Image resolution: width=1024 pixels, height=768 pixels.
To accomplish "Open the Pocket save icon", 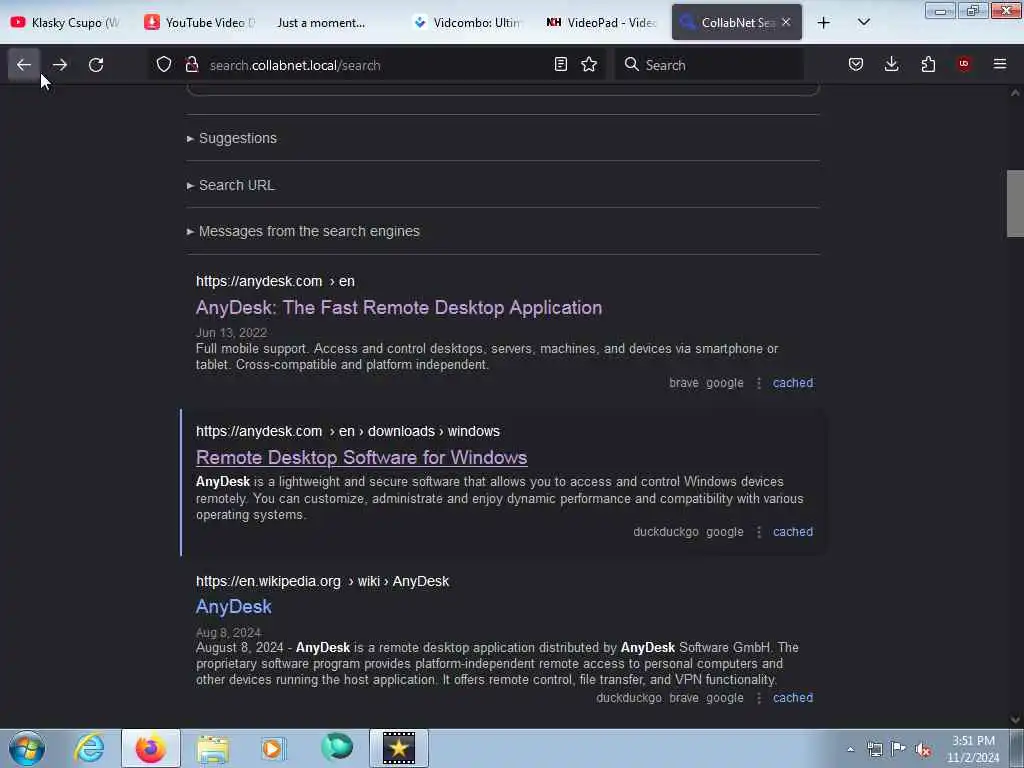I will point(856,65).
